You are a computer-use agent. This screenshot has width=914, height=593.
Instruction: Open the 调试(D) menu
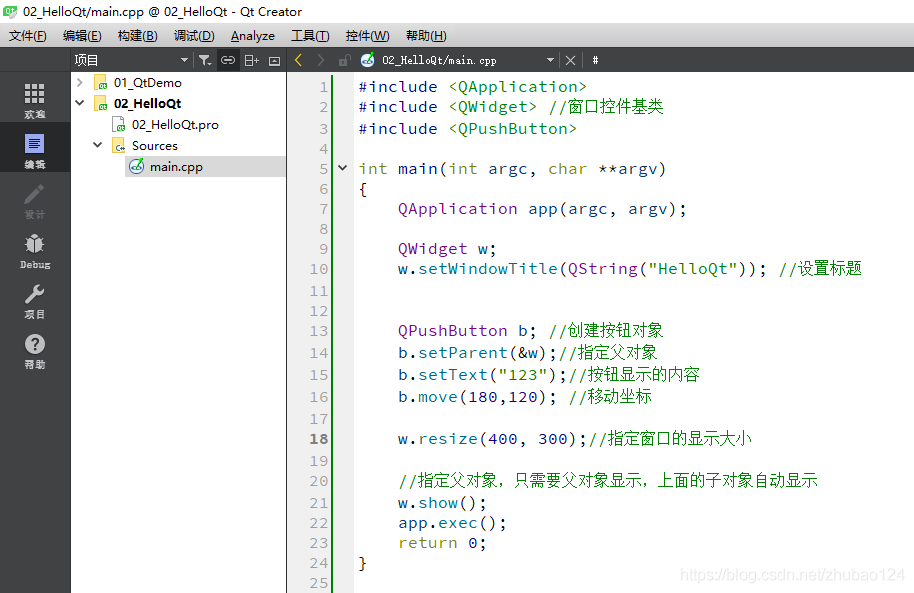194,36
